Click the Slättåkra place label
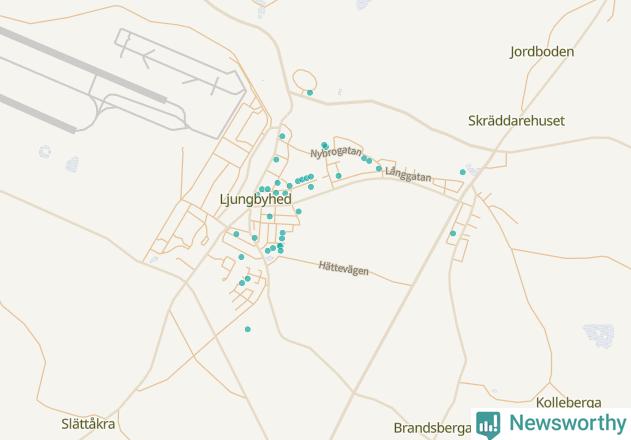Image resolution: width=631 pixels, height=440 pixels. pos(88,423)
